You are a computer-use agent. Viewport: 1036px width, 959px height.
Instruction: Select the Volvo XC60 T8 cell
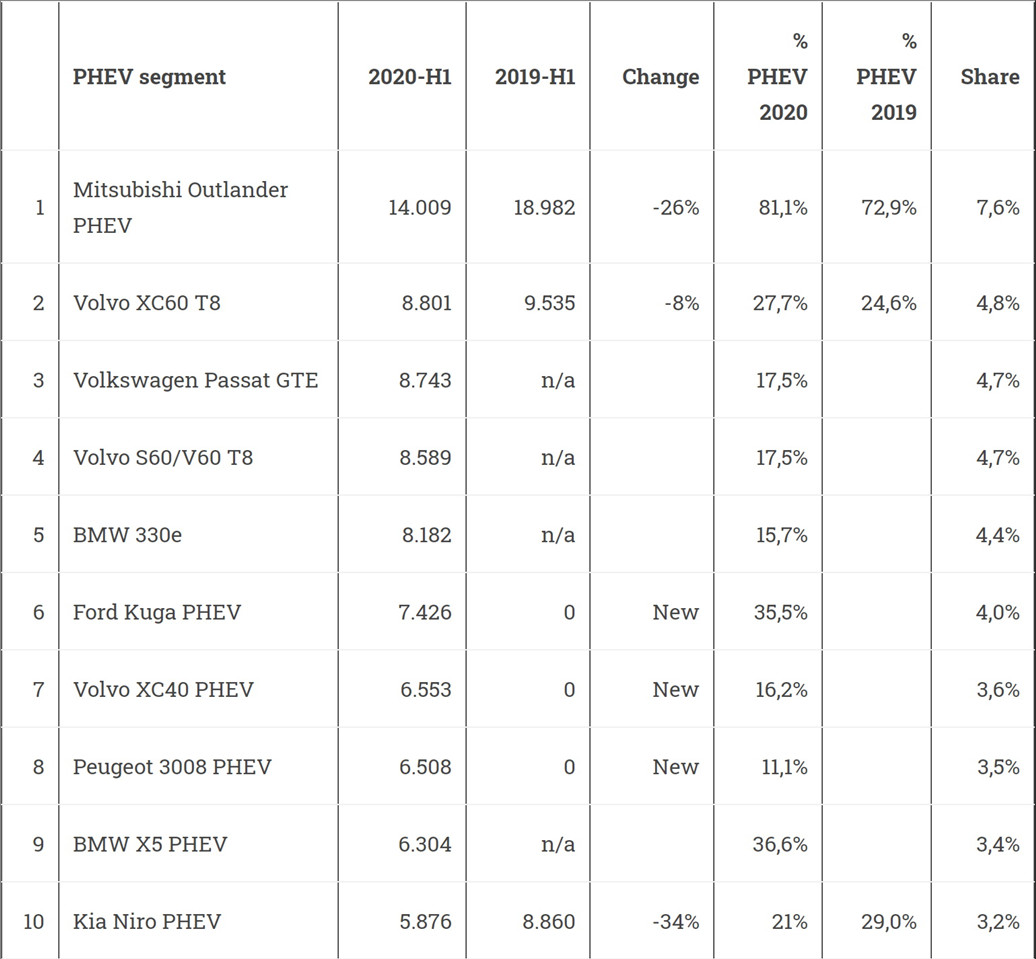point(147,303)
